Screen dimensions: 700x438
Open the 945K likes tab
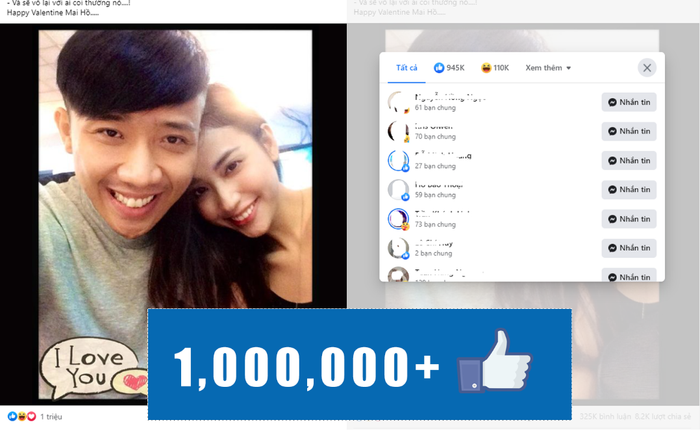tap(449, 68)
